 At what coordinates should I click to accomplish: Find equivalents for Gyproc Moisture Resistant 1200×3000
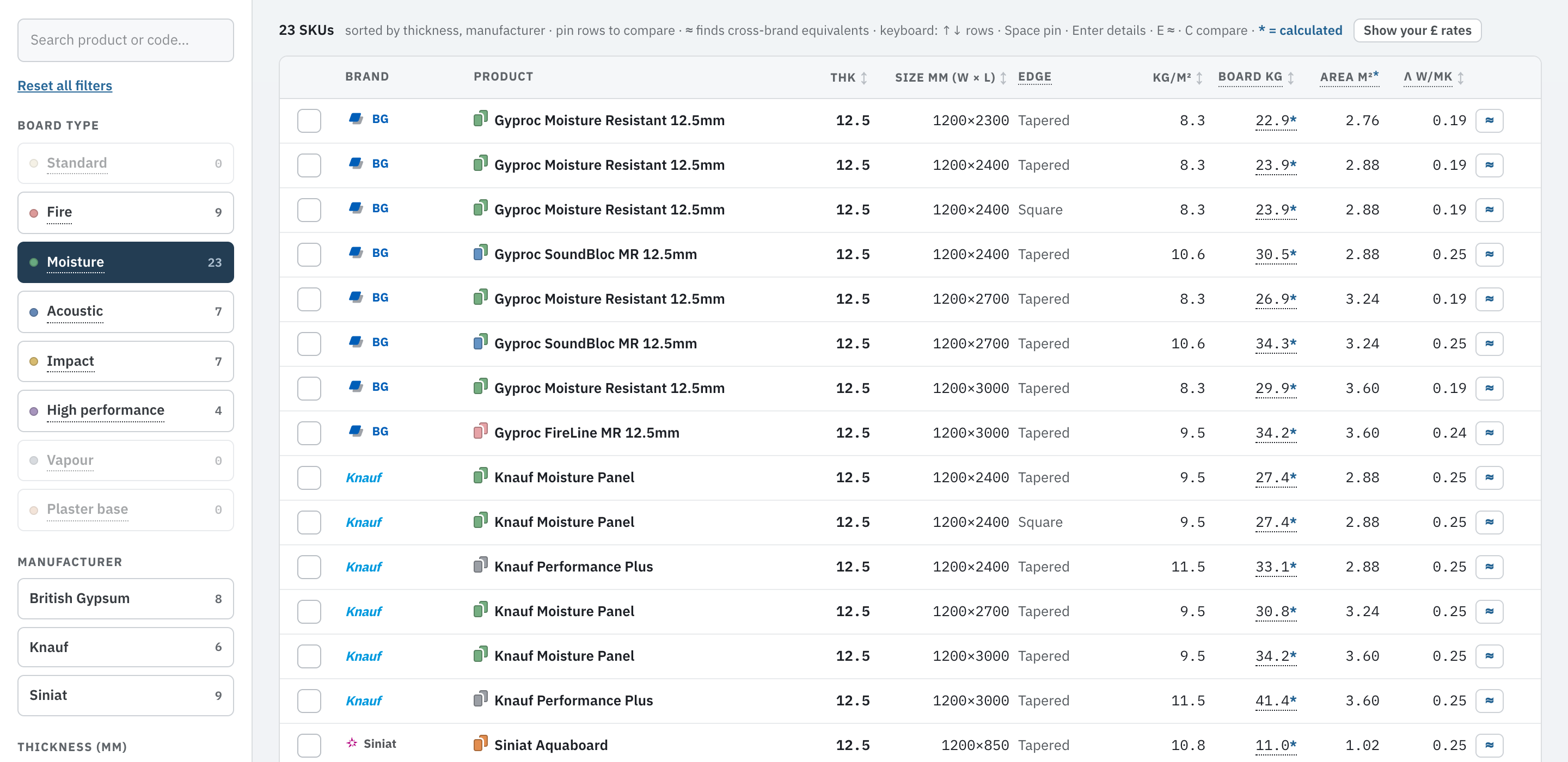tap(1489, 388)
